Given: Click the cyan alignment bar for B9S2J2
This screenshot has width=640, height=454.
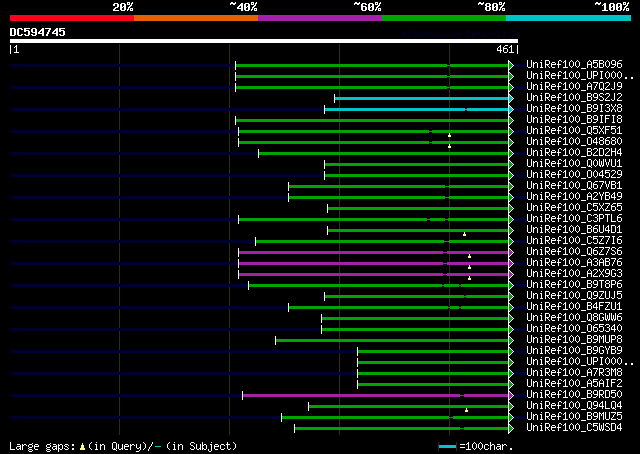Looking at the screenshot, I should (422, 98).
